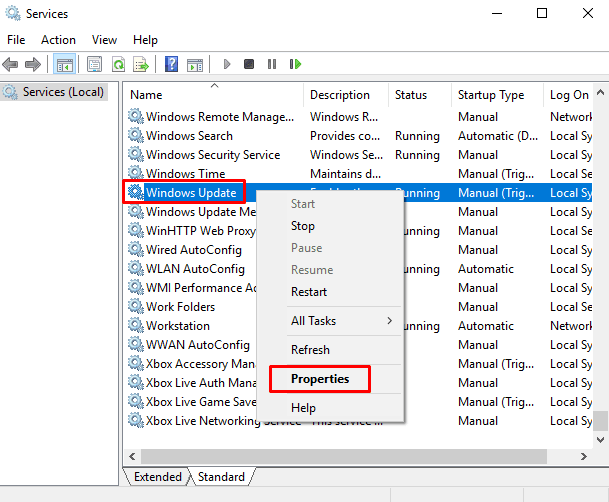Choose Help in the context menu
The height and width of the screenshot is (502, 609).
click(x=330, y=408)
